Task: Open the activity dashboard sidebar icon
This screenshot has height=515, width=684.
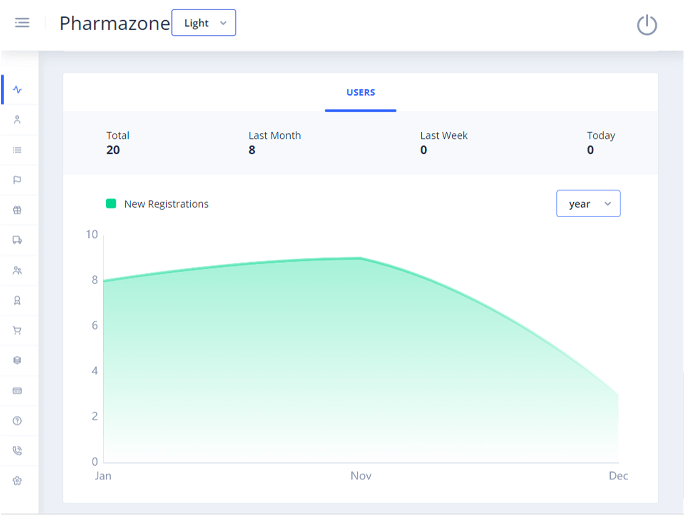Action: point(18,89)
